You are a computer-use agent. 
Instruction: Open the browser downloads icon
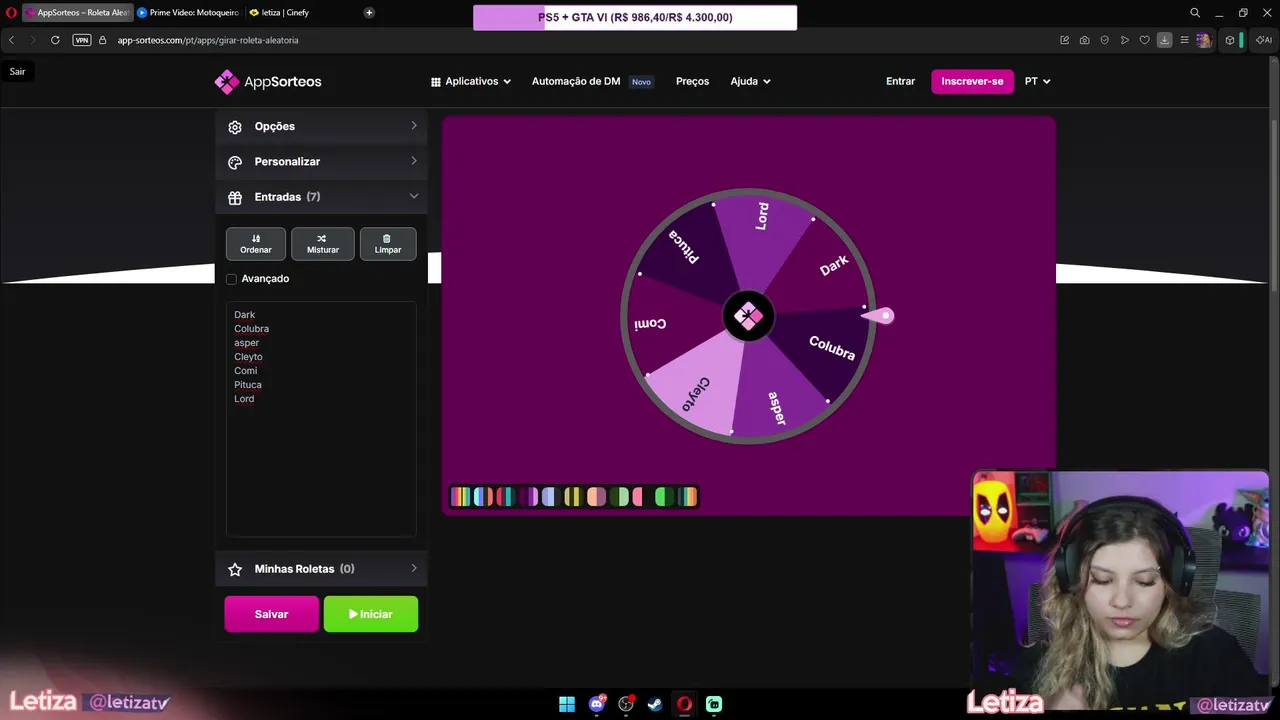click(1164, 40)
